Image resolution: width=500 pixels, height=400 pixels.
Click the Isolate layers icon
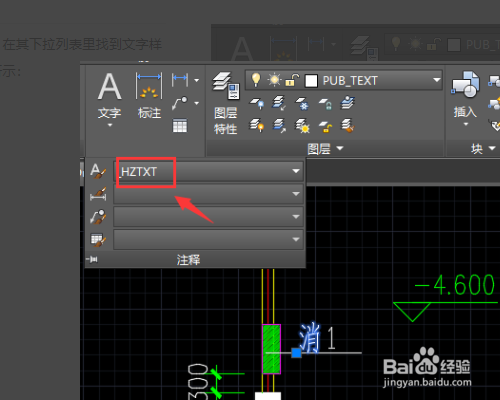[279, 103]
